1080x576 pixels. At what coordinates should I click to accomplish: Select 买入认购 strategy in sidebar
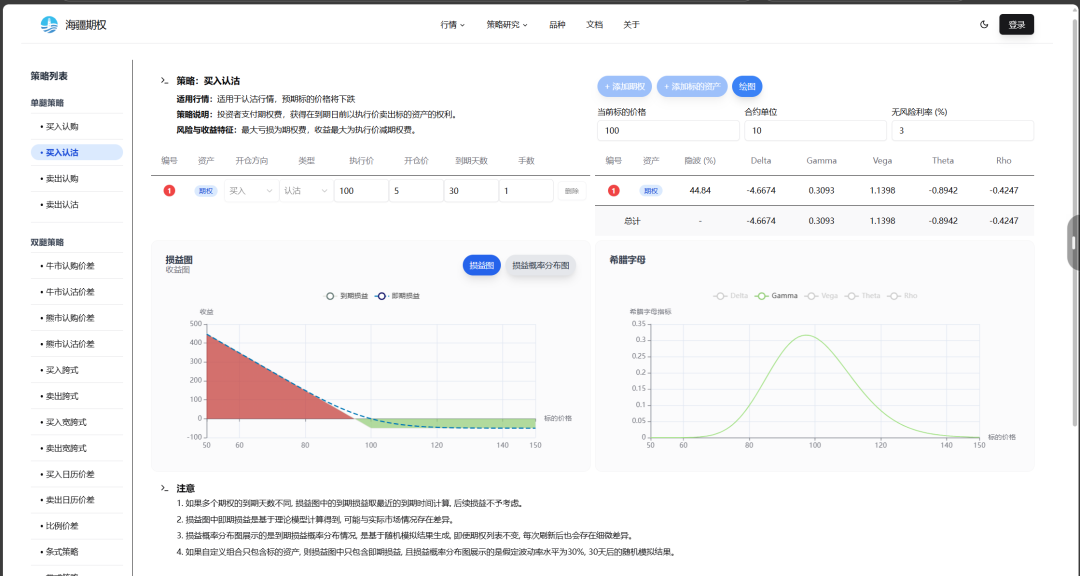pyautogui.click(x=62, y=127)
